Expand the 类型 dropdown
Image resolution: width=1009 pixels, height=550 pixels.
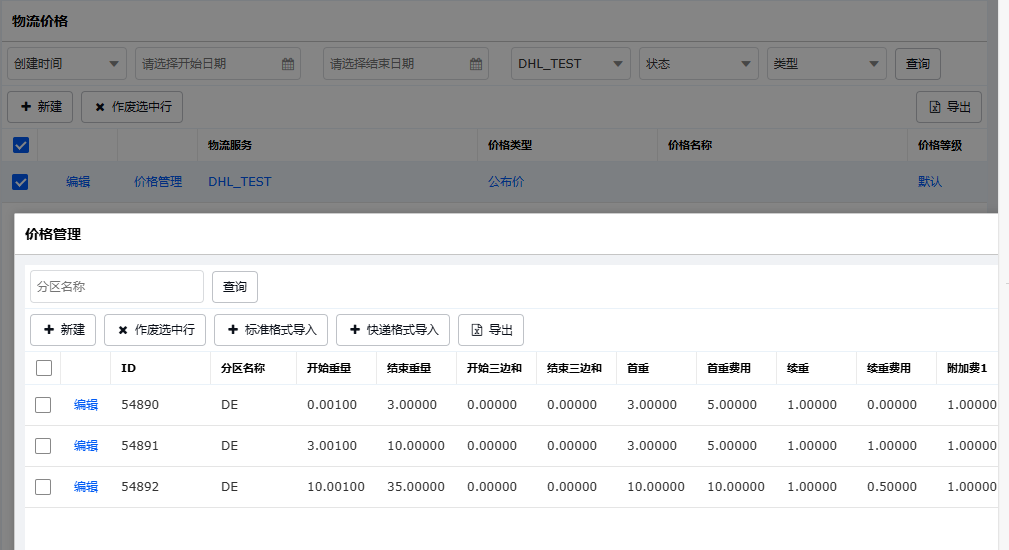pos(827,64)
